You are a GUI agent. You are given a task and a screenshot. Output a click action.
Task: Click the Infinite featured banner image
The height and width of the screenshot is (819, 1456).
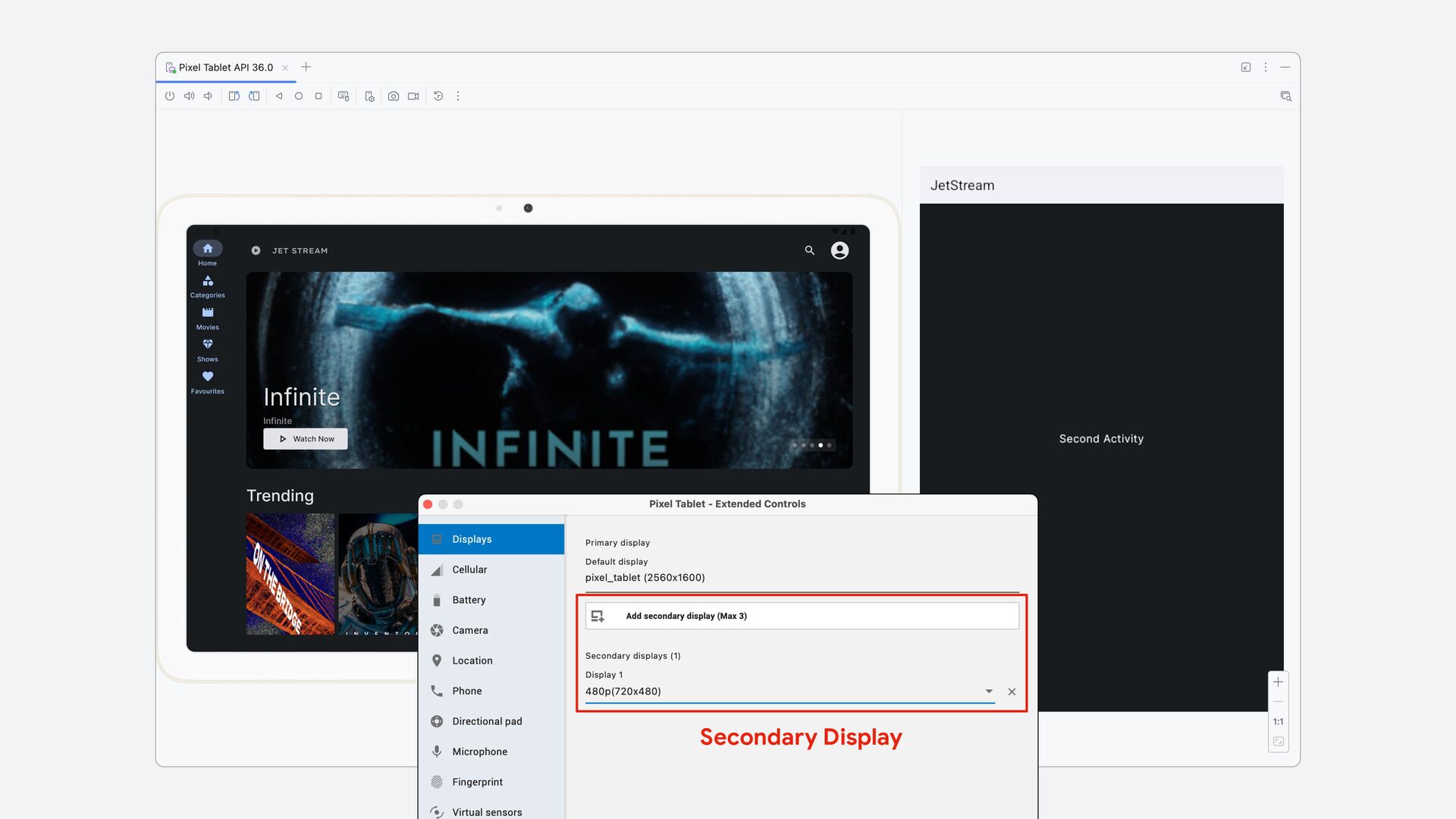click(x=550, y=370)
